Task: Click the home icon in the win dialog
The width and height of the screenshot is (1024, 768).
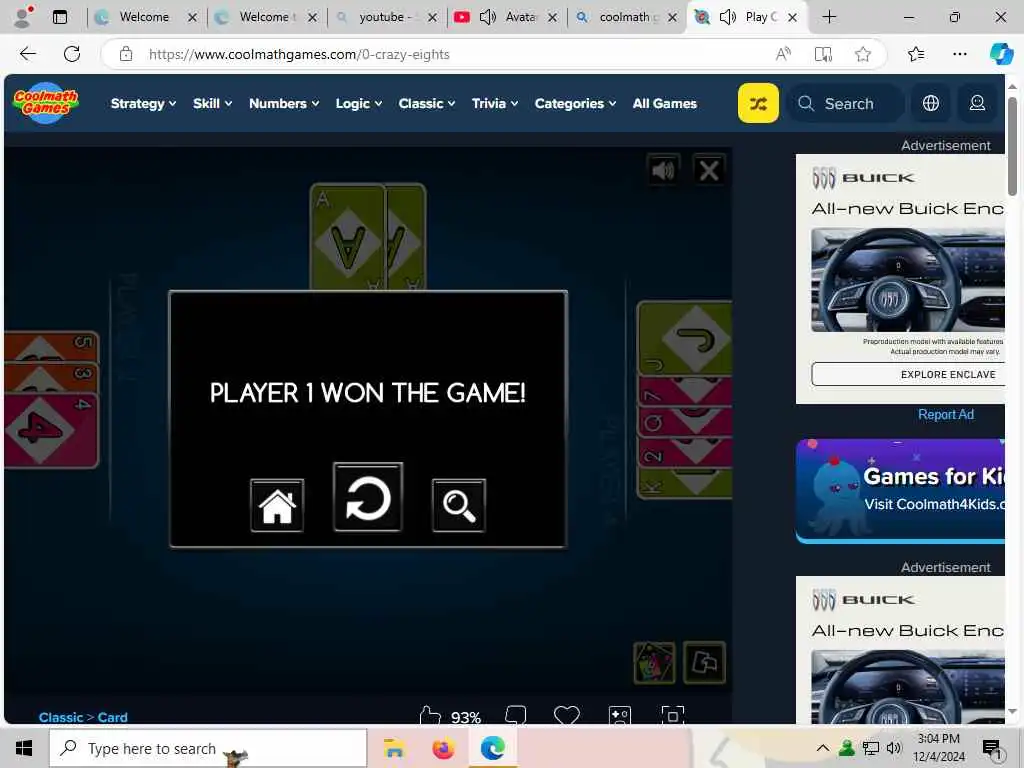Action: [277, 505]
